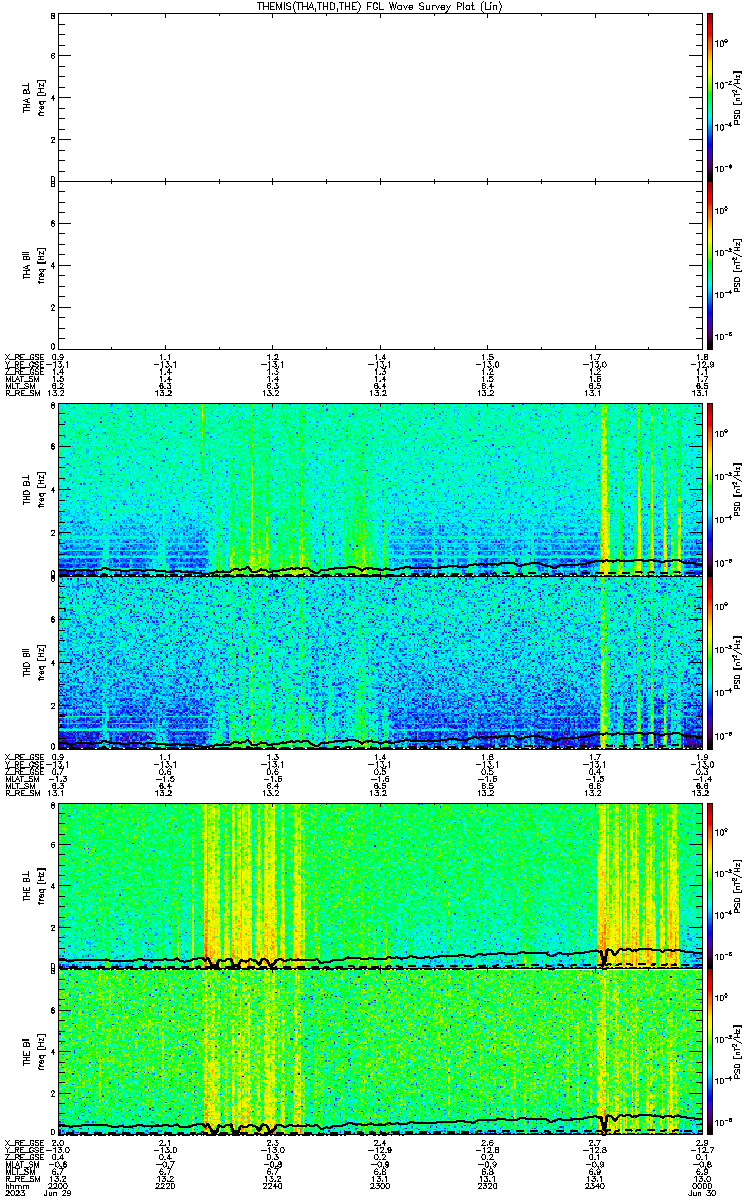Click the Jun 30 date label

pyautogui.click(x=688, y=1193)
